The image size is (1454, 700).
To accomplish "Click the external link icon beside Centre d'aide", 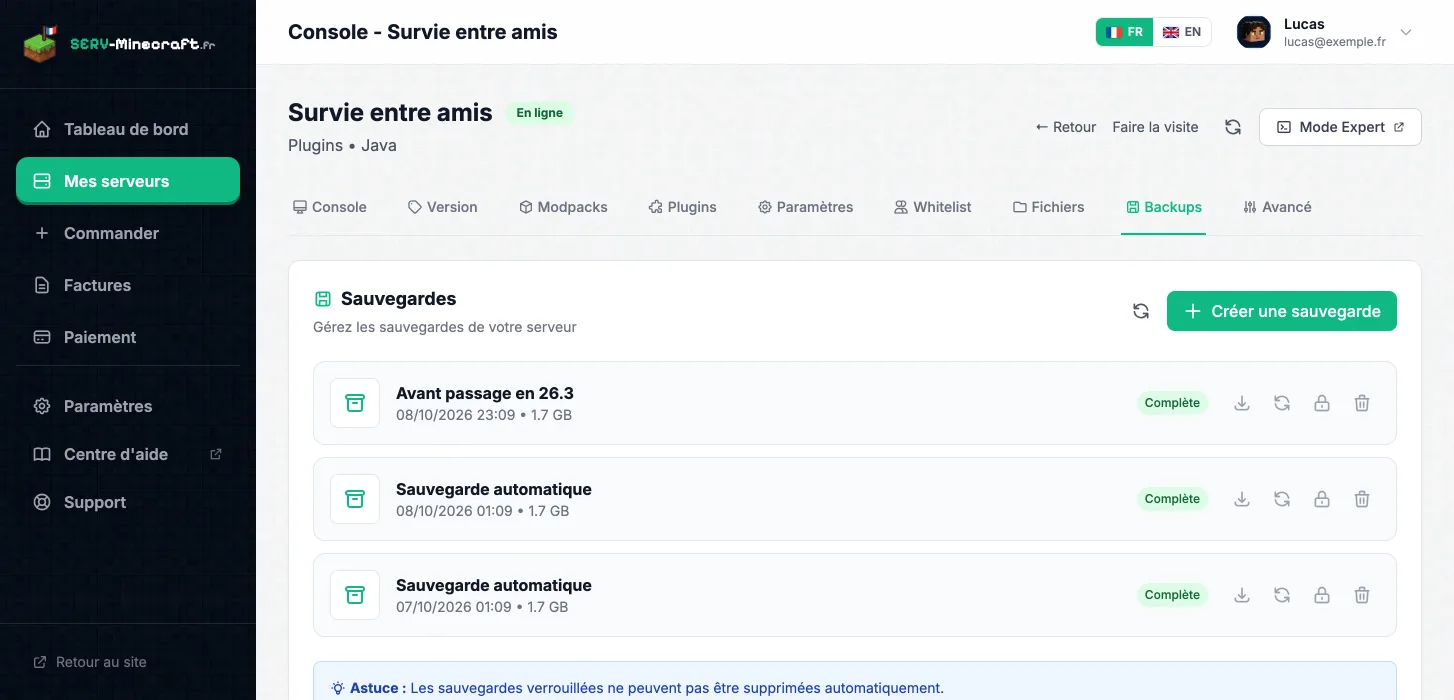I will click(215, 454).
